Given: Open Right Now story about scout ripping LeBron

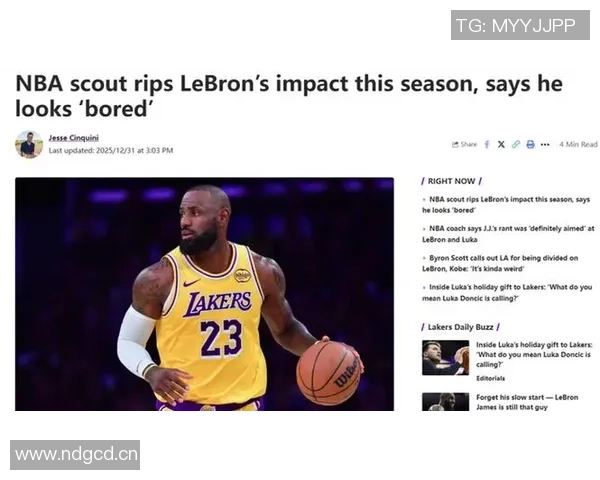Looking at the screenshot, I should (506, 205).
